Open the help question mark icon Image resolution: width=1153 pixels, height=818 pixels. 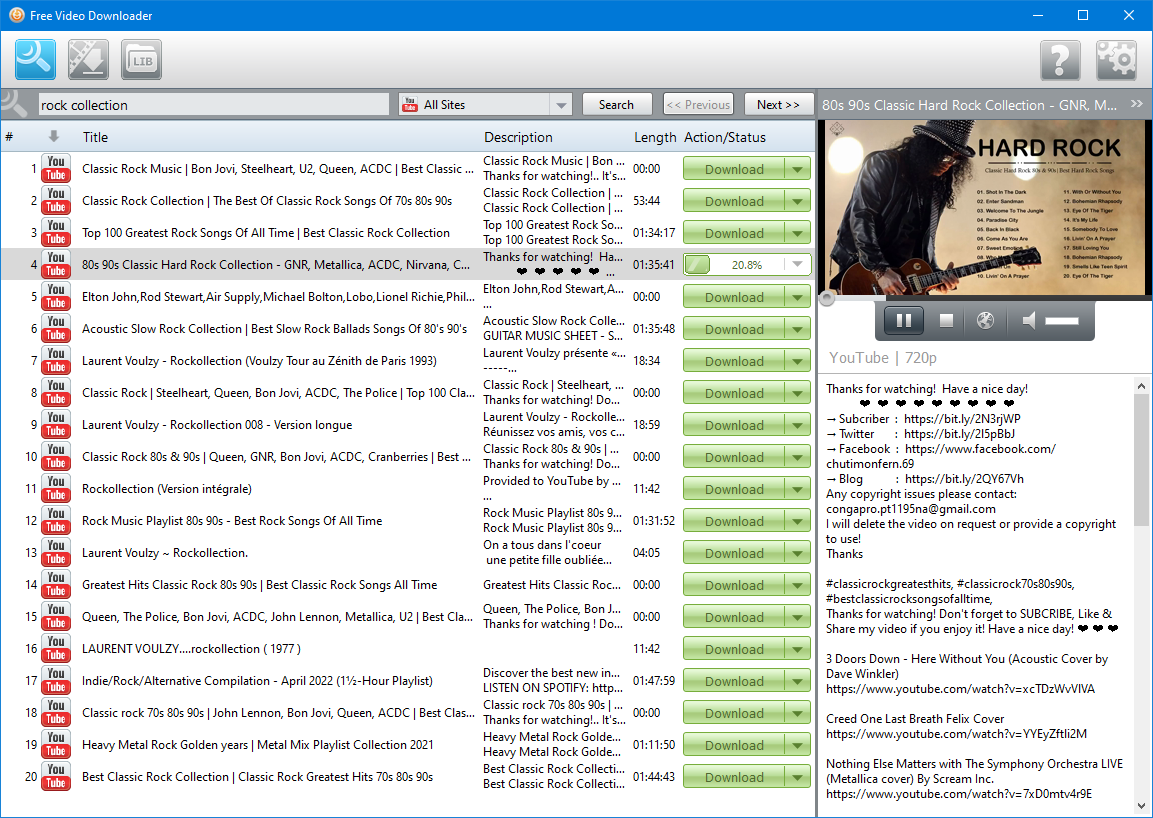point(1060,60)
